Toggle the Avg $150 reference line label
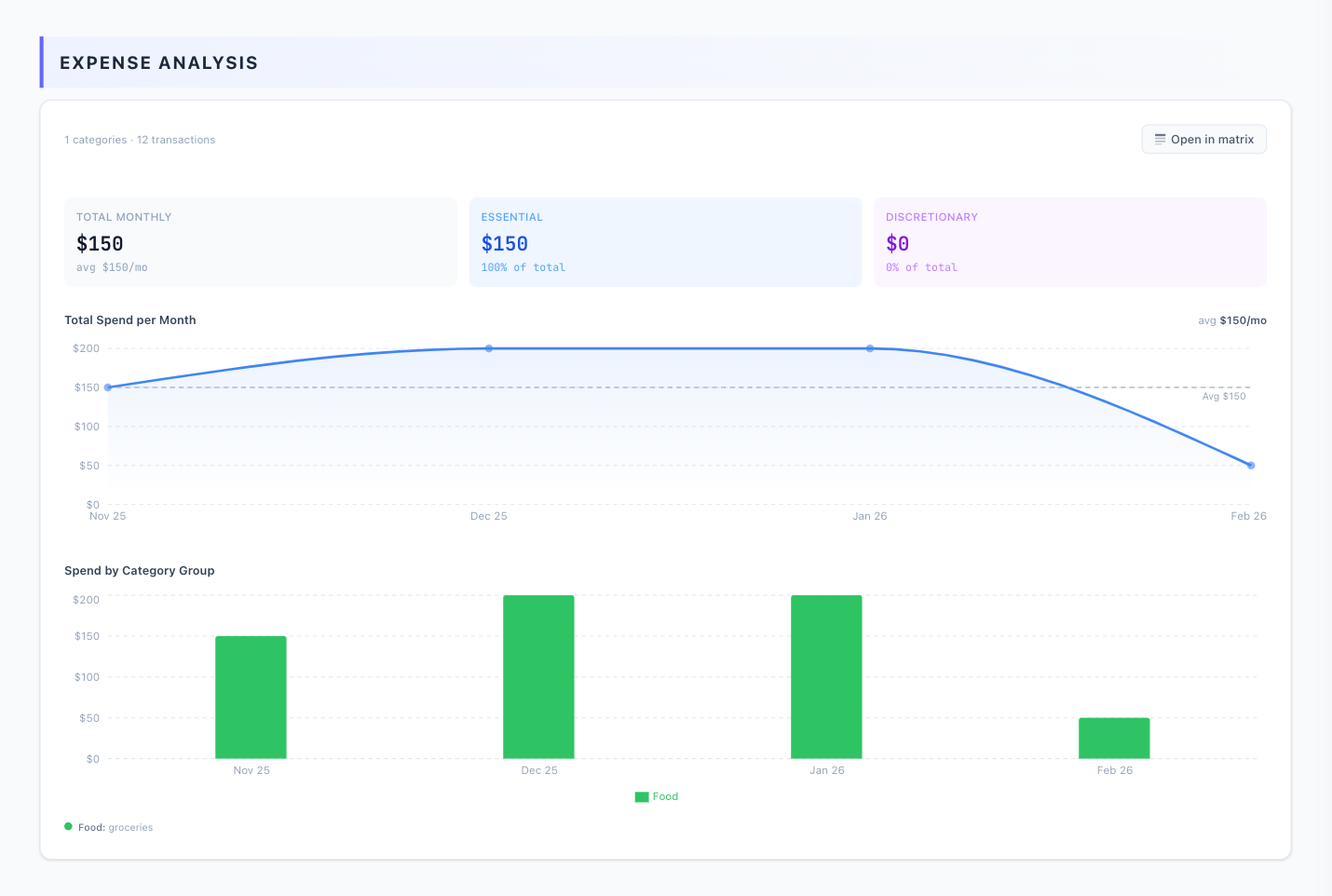1332x896 pixels. [1223, 395]
